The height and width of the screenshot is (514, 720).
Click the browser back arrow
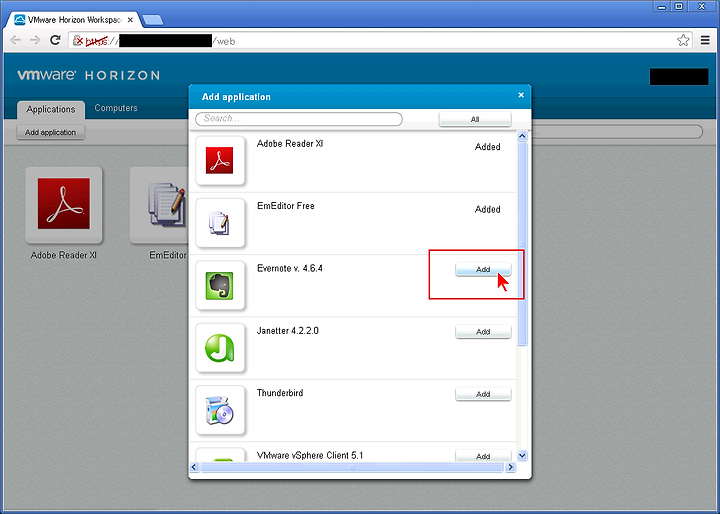(15, 40)
